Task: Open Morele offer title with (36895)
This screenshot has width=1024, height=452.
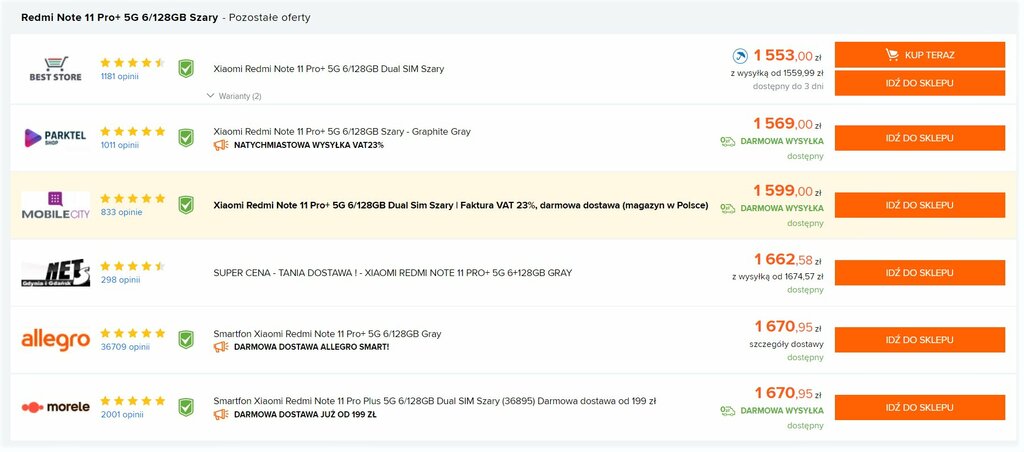Action: tap(435, 401)
